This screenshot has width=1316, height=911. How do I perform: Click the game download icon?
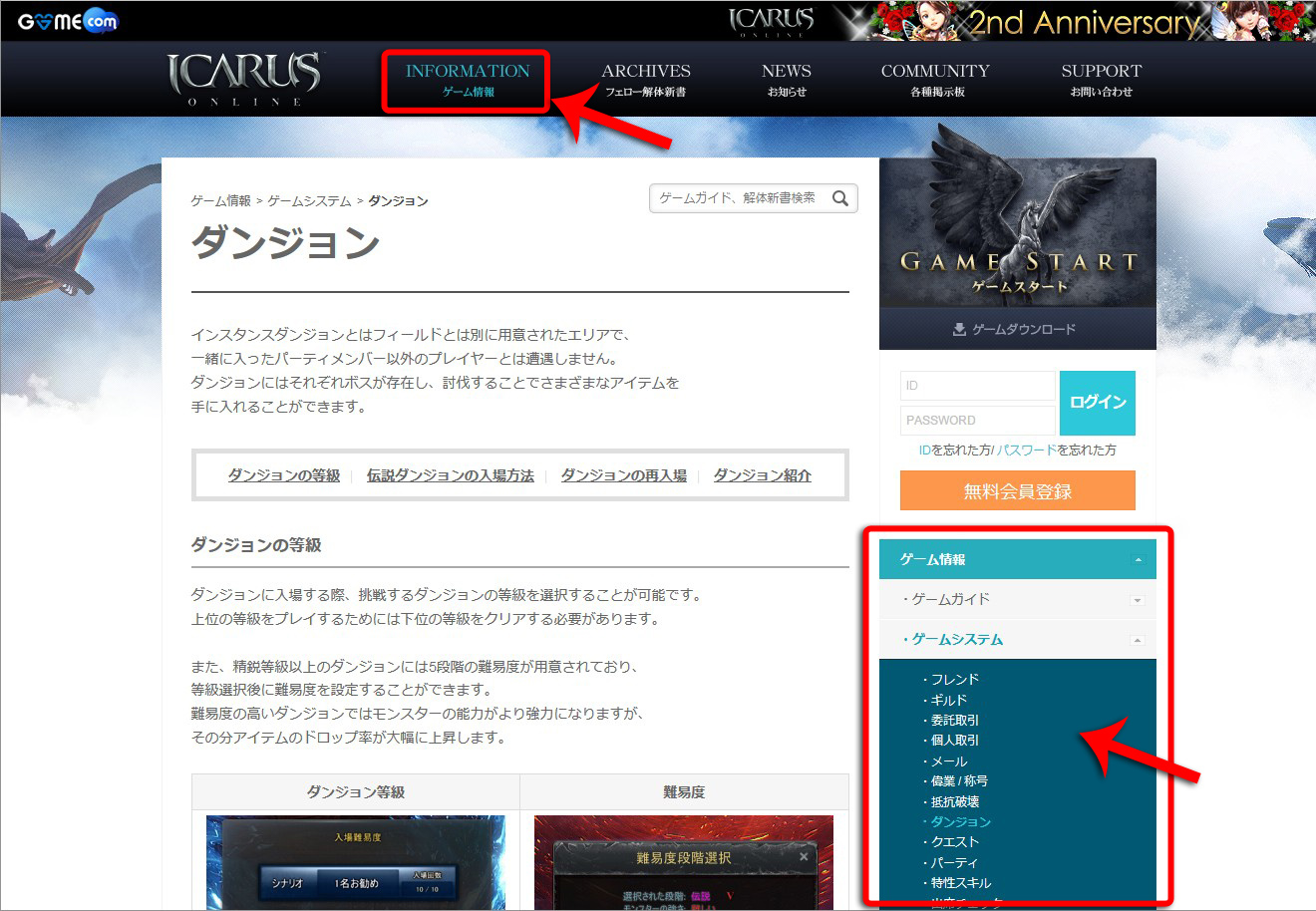point(959,330)
